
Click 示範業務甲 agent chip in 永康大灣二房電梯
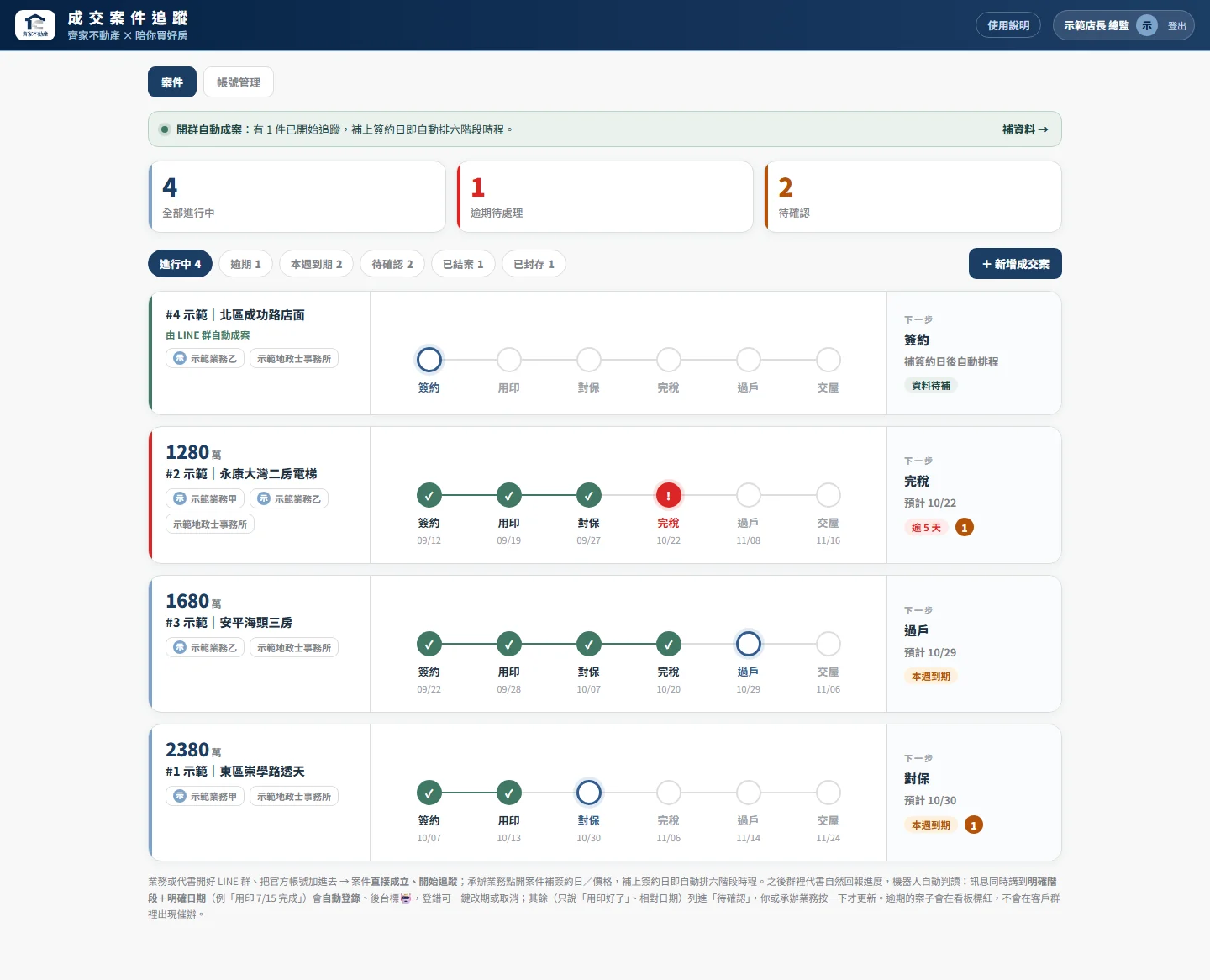pos(205,498)
